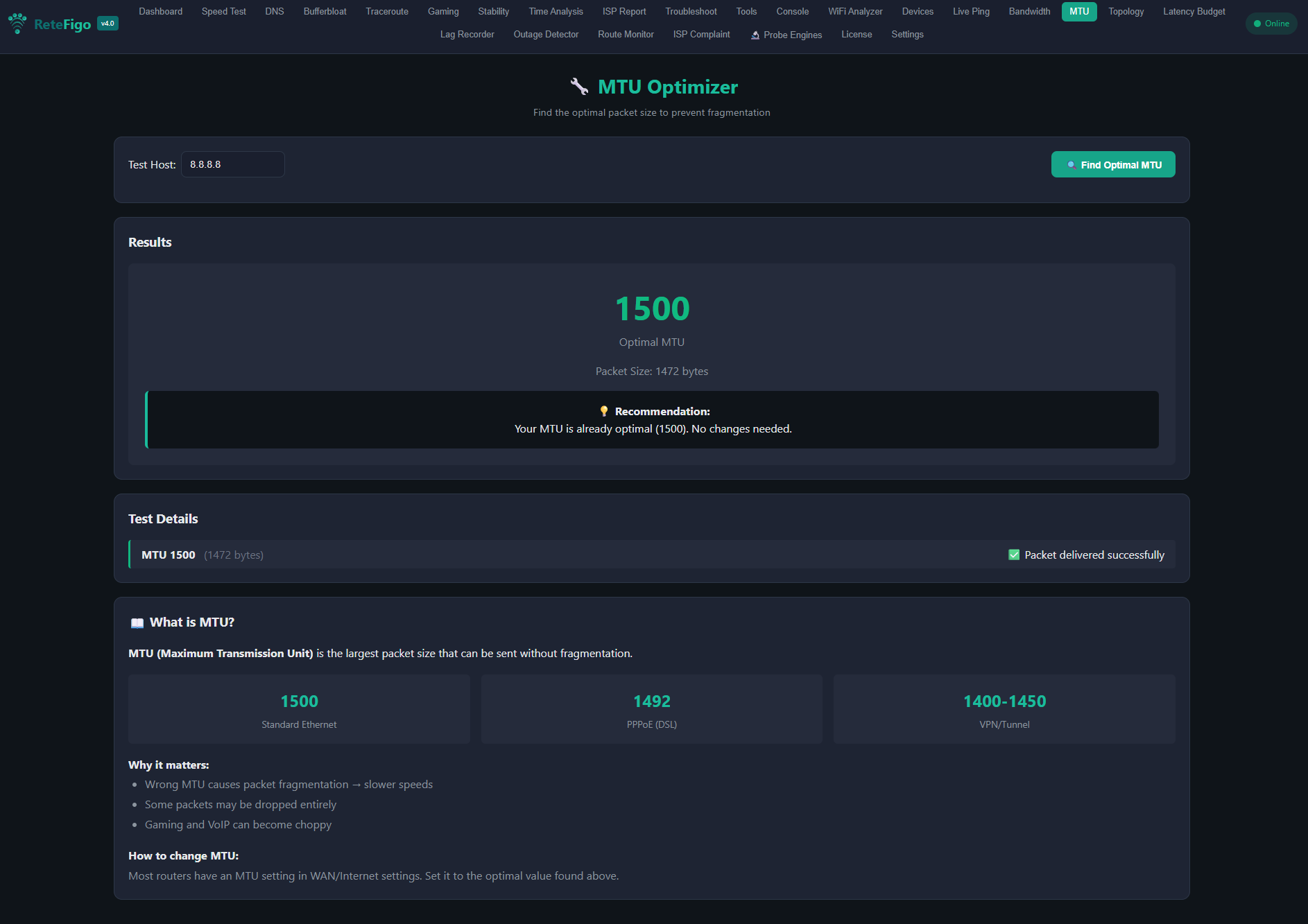
Task: Click the microscope icon for Probe Engines
Action: click(x=755, y=35)
